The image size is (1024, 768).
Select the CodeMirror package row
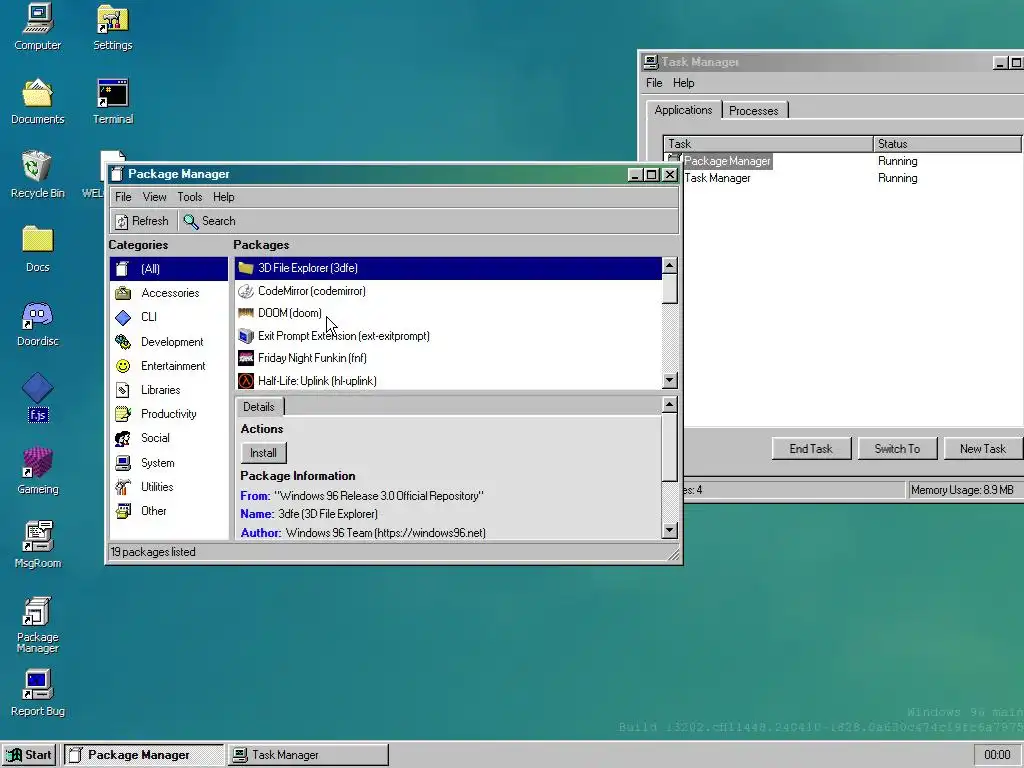pyautogui.click(x=449, y=291)
